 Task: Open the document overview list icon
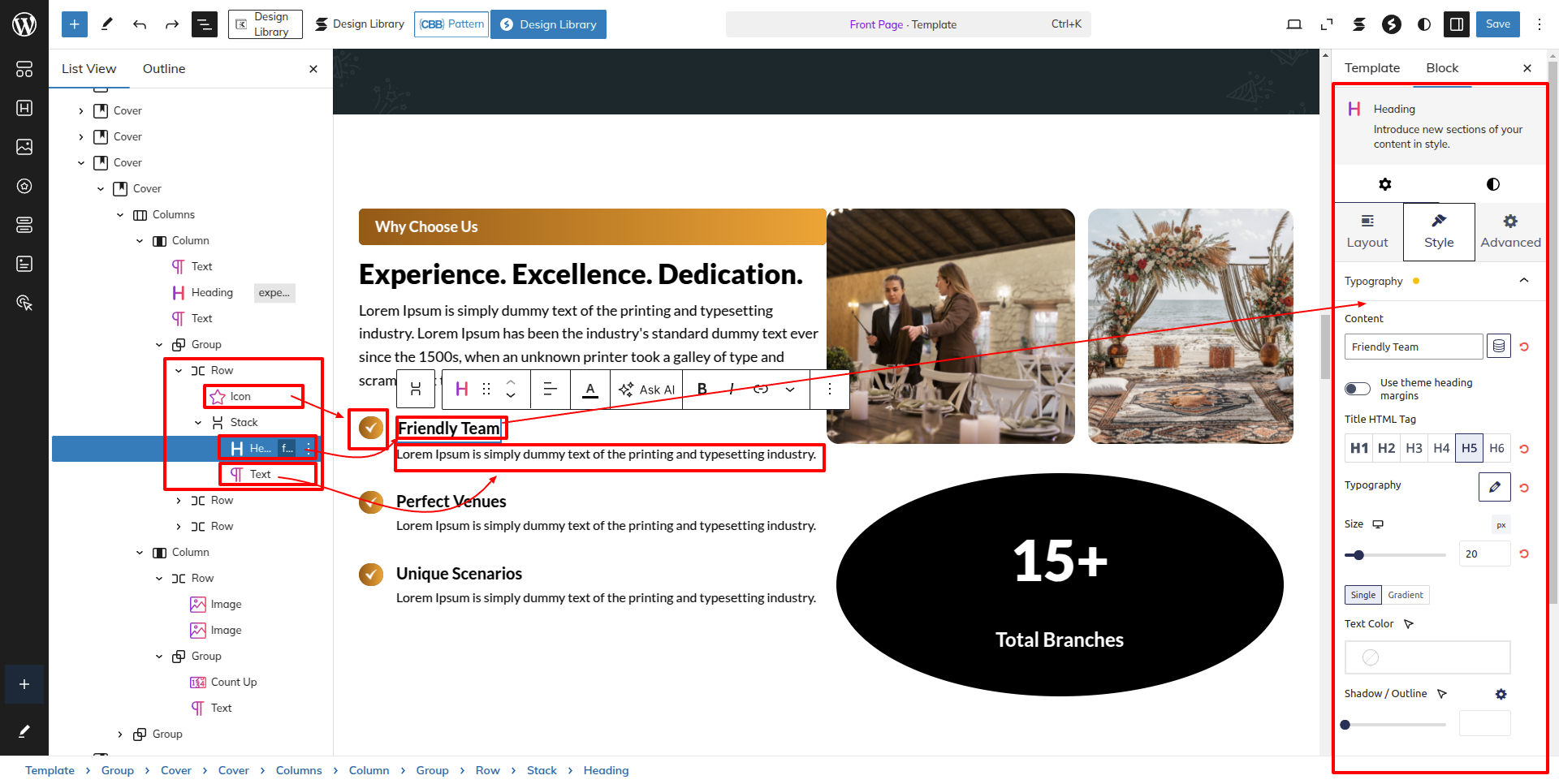204,24
